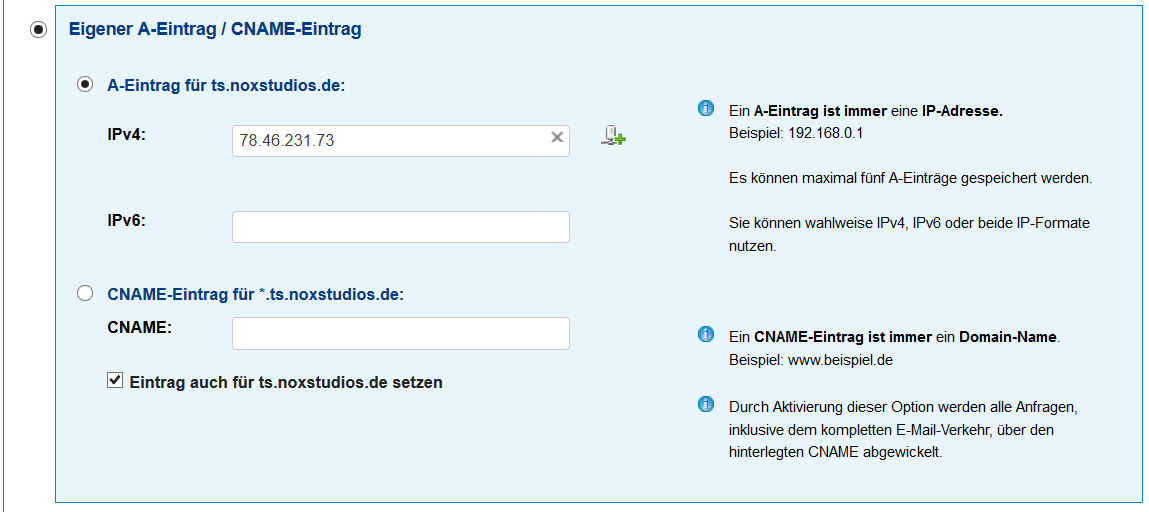Click info icon beside CNAME Domain-Name hint
Screen dimensions: 1149x512
705,334
